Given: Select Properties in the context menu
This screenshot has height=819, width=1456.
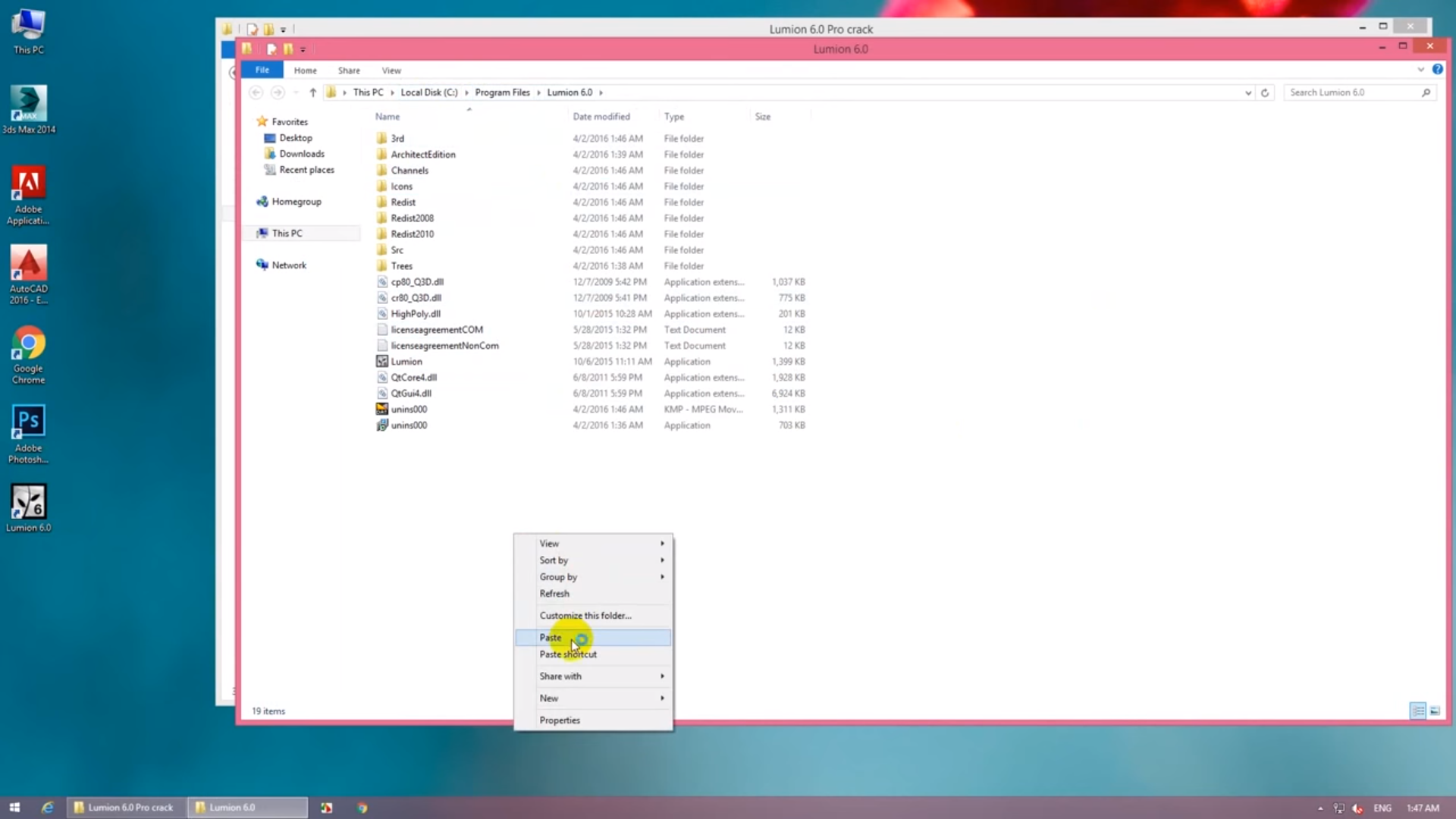Looking at the screenshot, I should 560,720.
